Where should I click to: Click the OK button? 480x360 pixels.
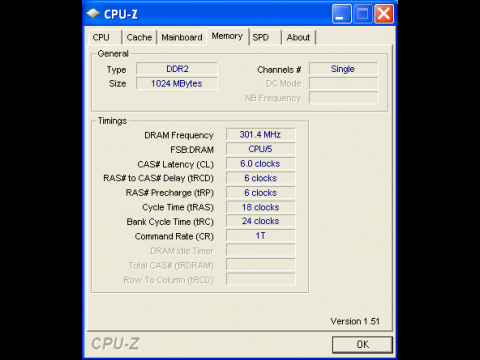click(362, 344)
